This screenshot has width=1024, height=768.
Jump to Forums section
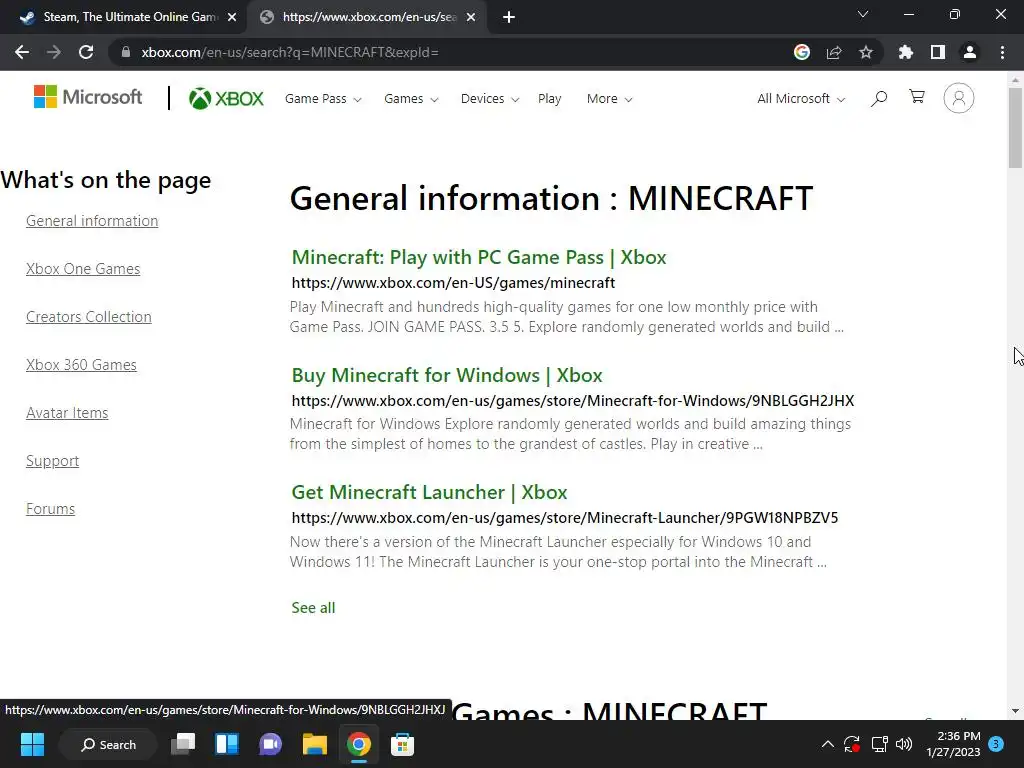(x=50, y=509)
